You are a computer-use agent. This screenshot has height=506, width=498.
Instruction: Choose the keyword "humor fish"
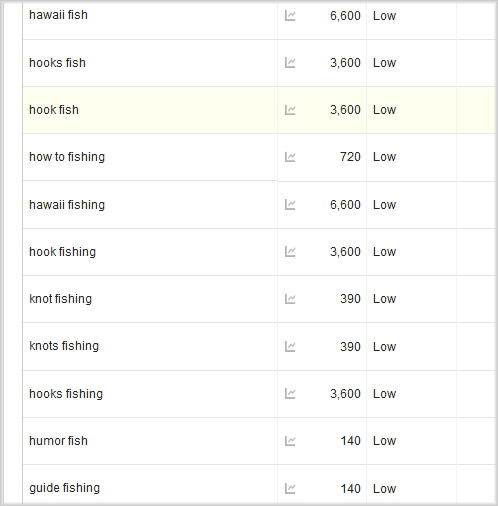[58, 441]
